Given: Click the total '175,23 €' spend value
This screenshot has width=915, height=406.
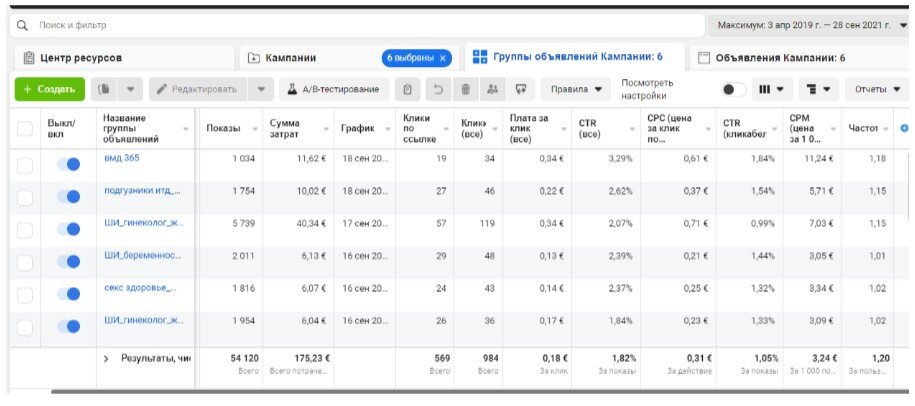Looking at the screenshot, I should point(310,358).
